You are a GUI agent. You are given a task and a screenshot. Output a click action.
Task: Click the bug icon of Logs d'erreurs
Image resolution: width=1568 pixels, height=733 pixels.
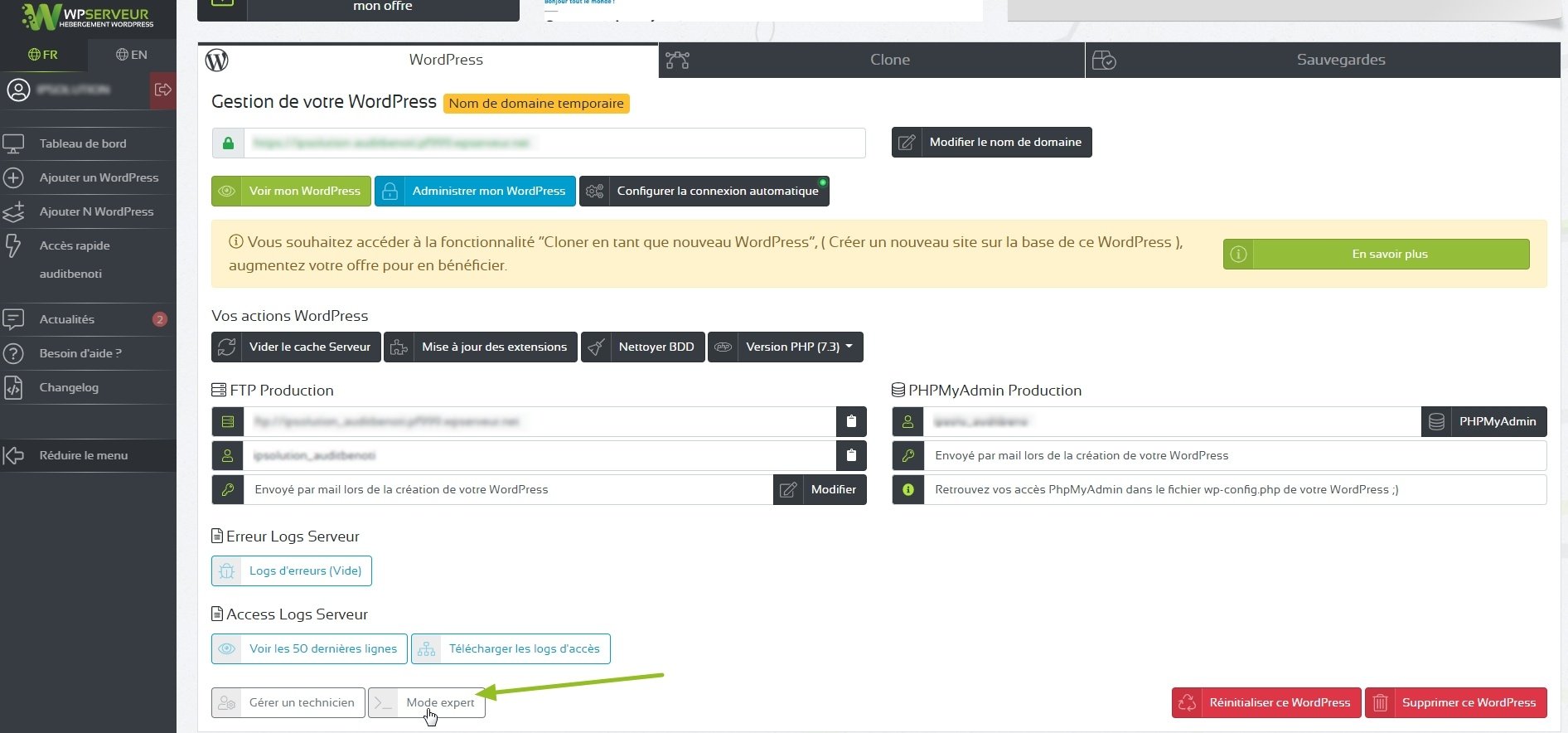coord(226,570)
